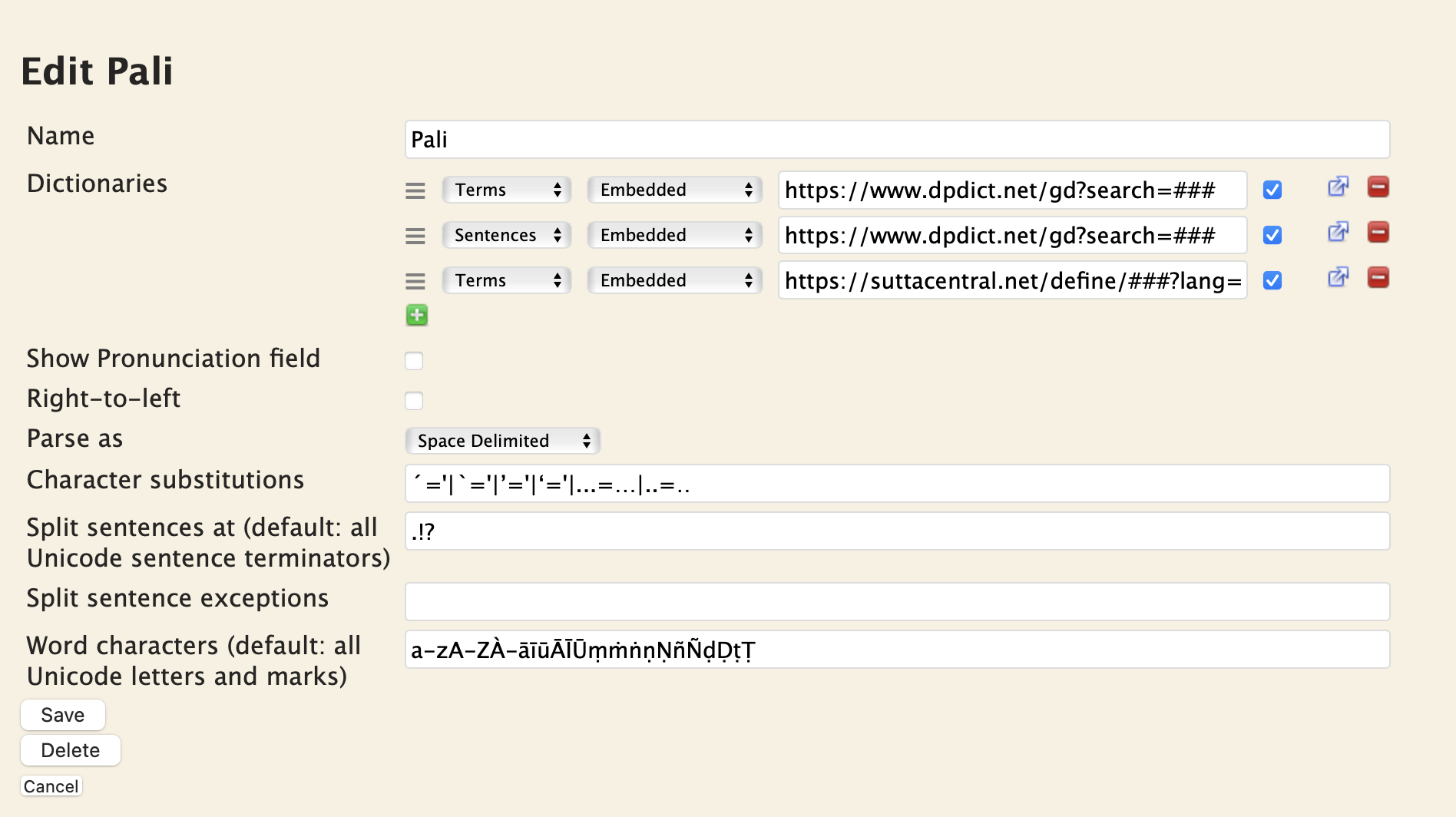This screenshot has height=817, width=1456.
Task: Click the green add dictionary plus icon
Action: tap(416, 315)
